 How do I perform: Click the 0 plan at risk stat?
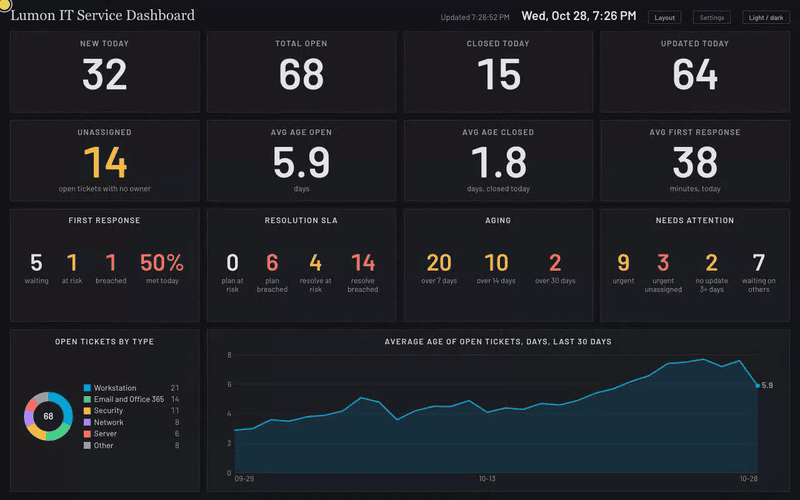click(232, 272)
